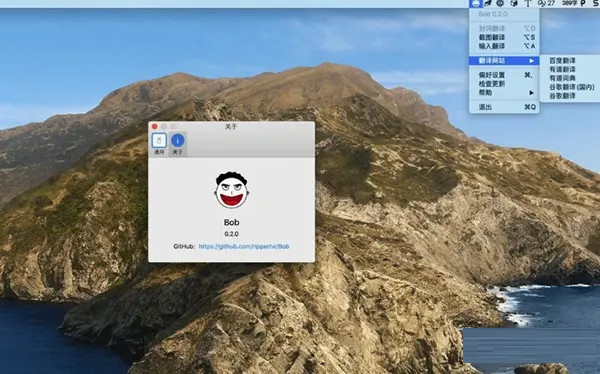This screenshot has width=600, height=374.
Task: Click the 3D cube icon in menu bar
Action: point(514,3)
